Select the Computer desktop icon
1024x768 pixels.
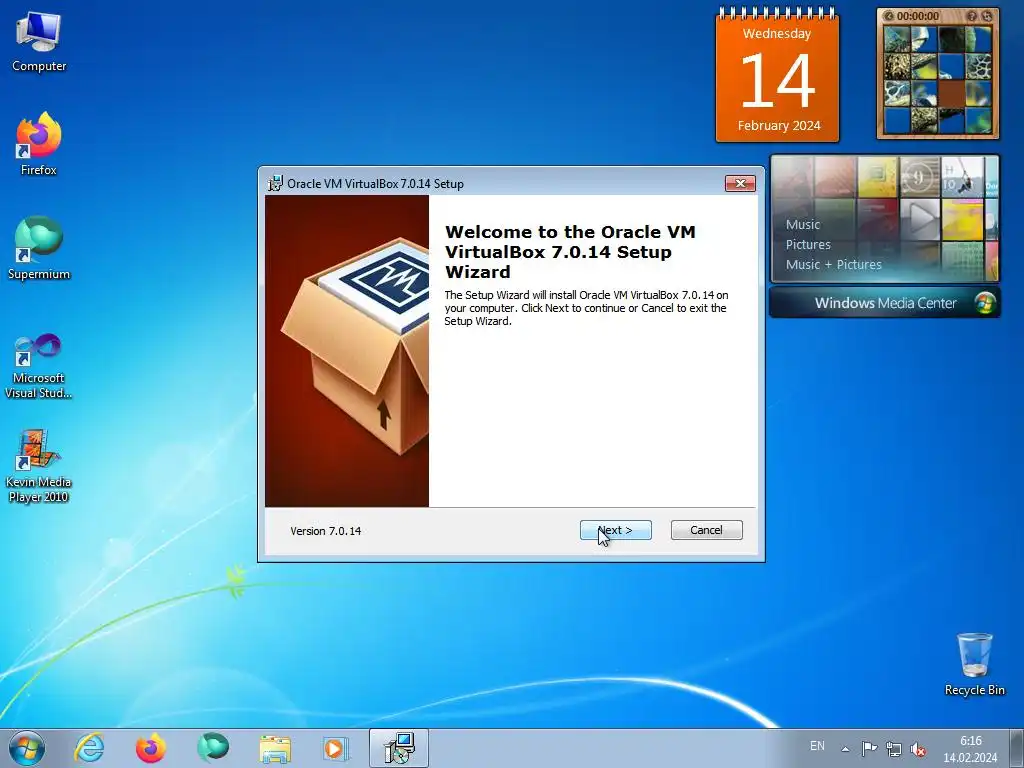click(x=39, y=43)
